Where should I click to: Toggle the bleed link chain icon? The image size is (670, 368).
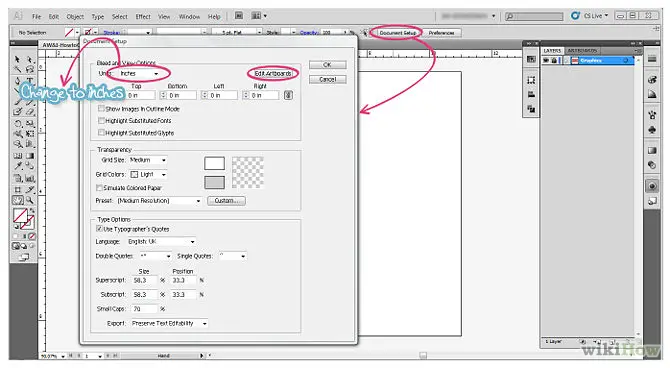click(288, 95)
